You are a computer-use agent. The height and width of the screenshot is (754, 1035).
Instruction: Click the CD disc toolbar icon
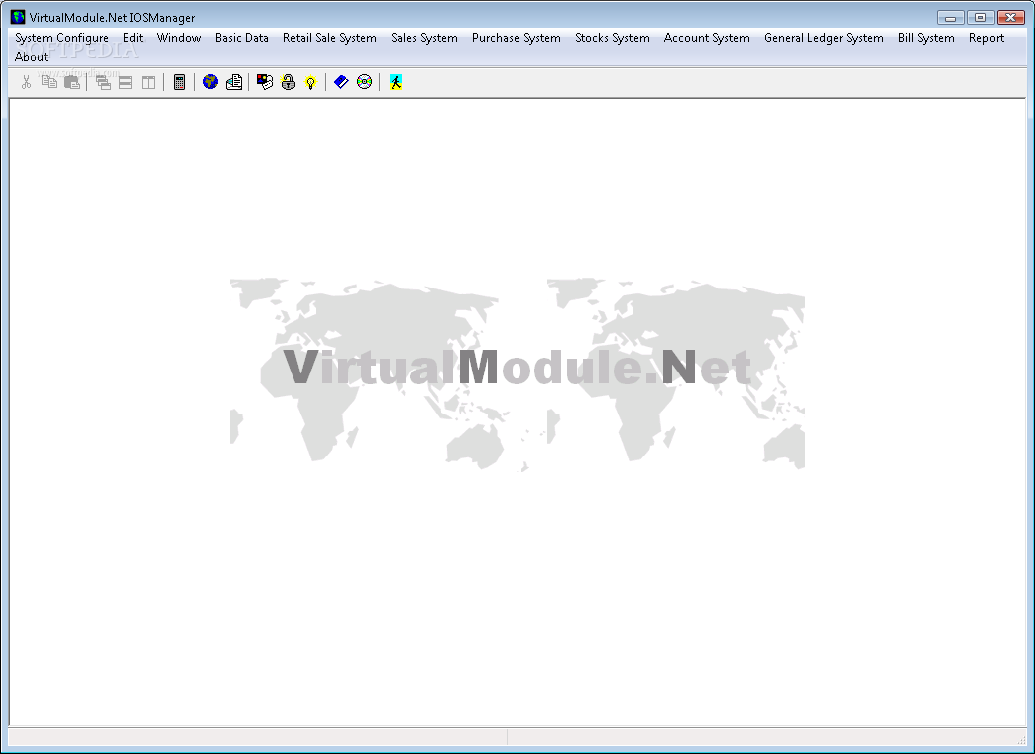[364, 82]
